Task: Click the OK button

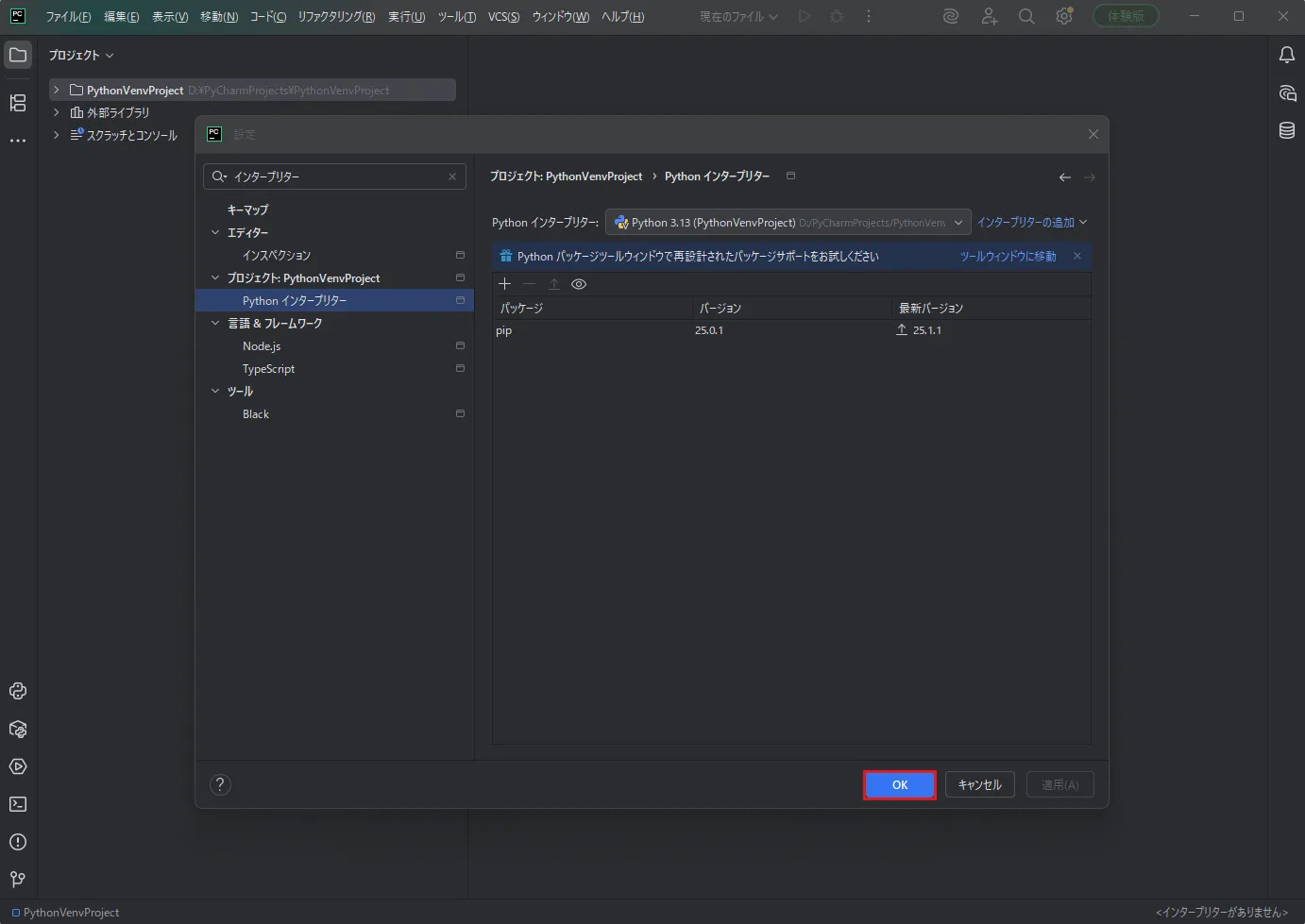Action: coord(900,785)
